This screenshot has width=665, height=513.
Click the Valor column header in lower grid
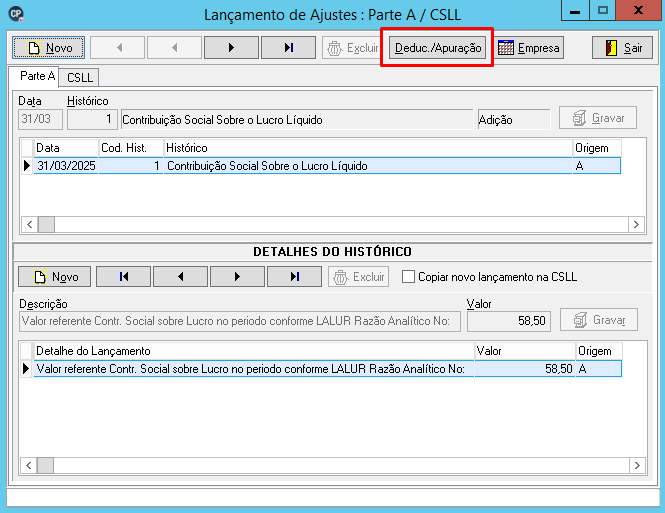pyautogui.click(x=525, y=351)
